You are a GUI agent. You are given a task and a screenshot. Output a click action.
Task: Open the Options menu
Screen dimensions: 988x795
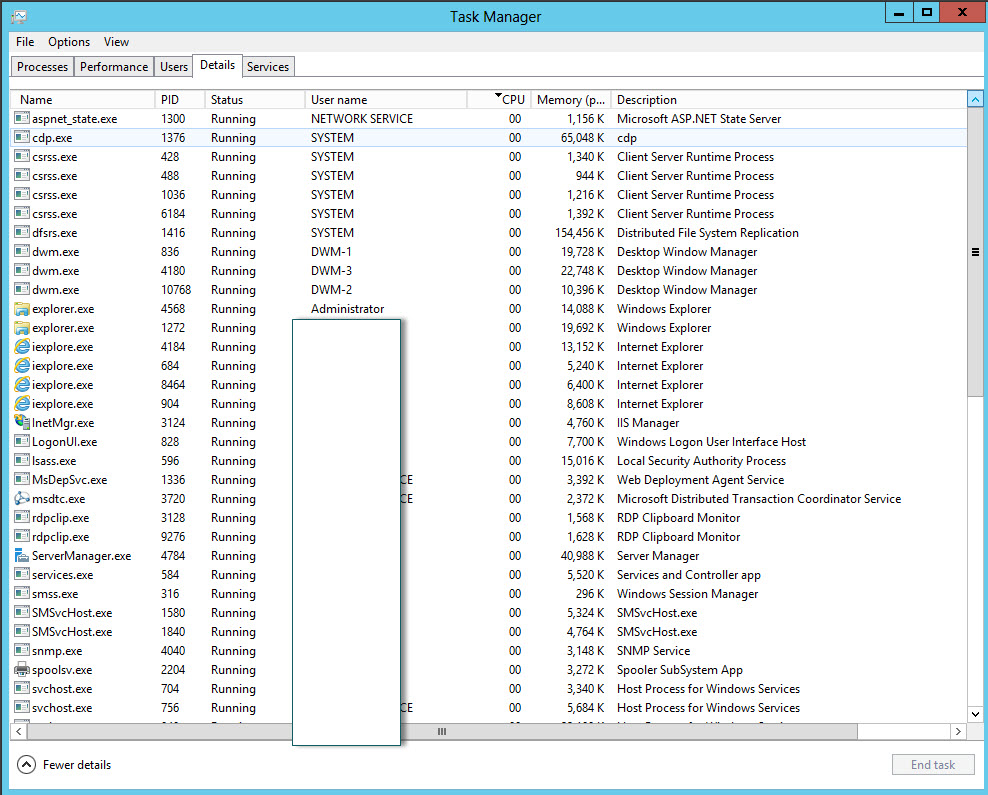pyautogui.click(x=67, y=42)
